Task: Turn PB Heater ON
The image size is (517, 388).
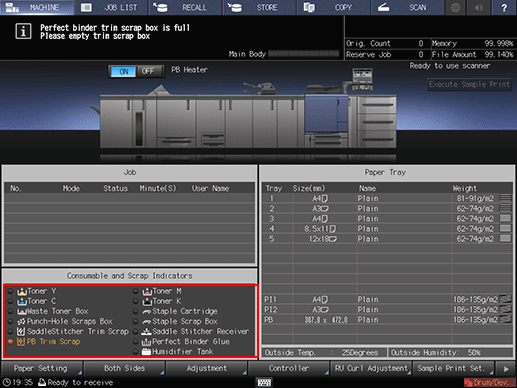Action: tap(123, 71)
